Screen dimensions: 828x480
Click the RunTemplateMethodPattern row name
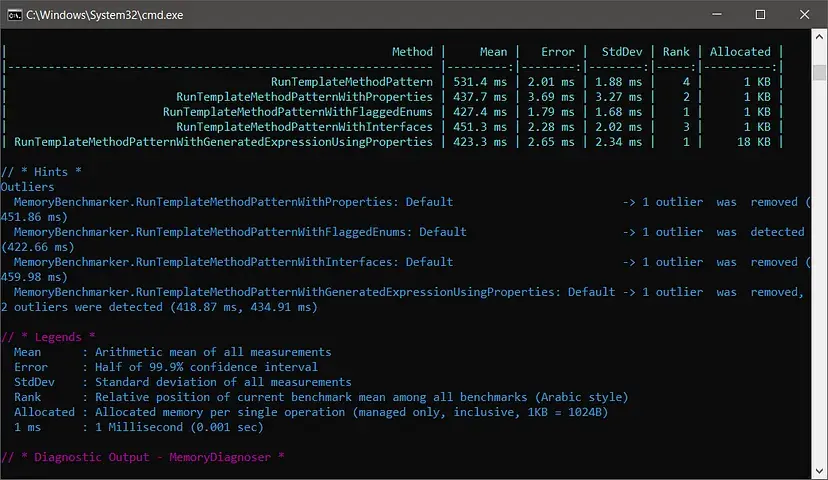click(352, 82)
